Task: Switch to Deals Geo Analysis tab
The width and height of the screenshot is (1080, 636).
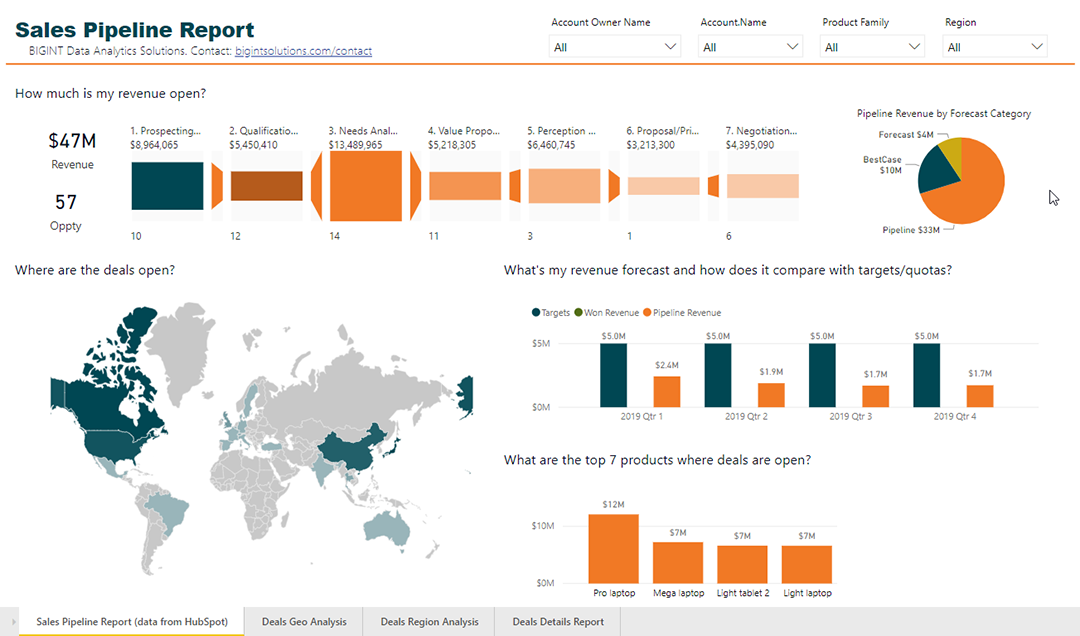Action: (x=304, y=621)
